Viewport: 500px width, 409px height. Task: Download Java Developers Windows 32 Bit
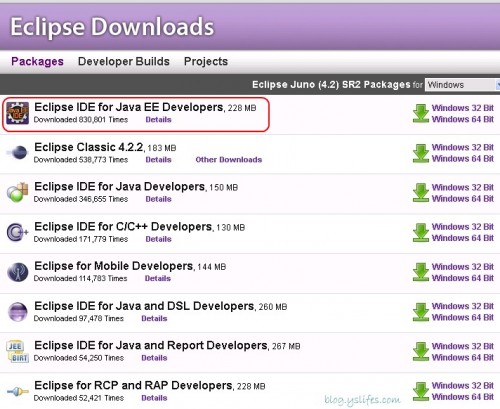463,187
